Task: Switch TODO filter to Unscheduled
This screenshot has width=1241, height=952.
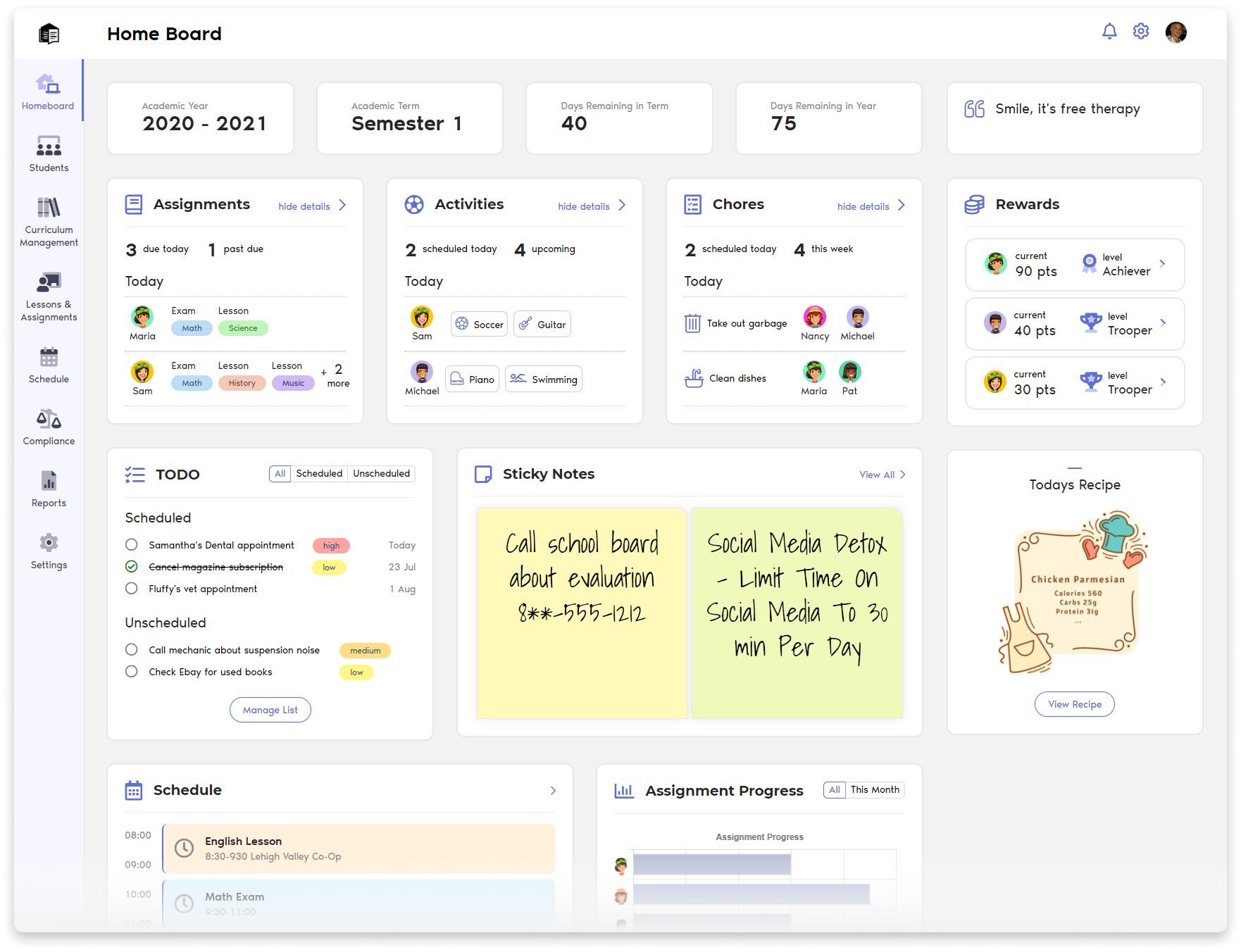Action: (x=381, y=474)
